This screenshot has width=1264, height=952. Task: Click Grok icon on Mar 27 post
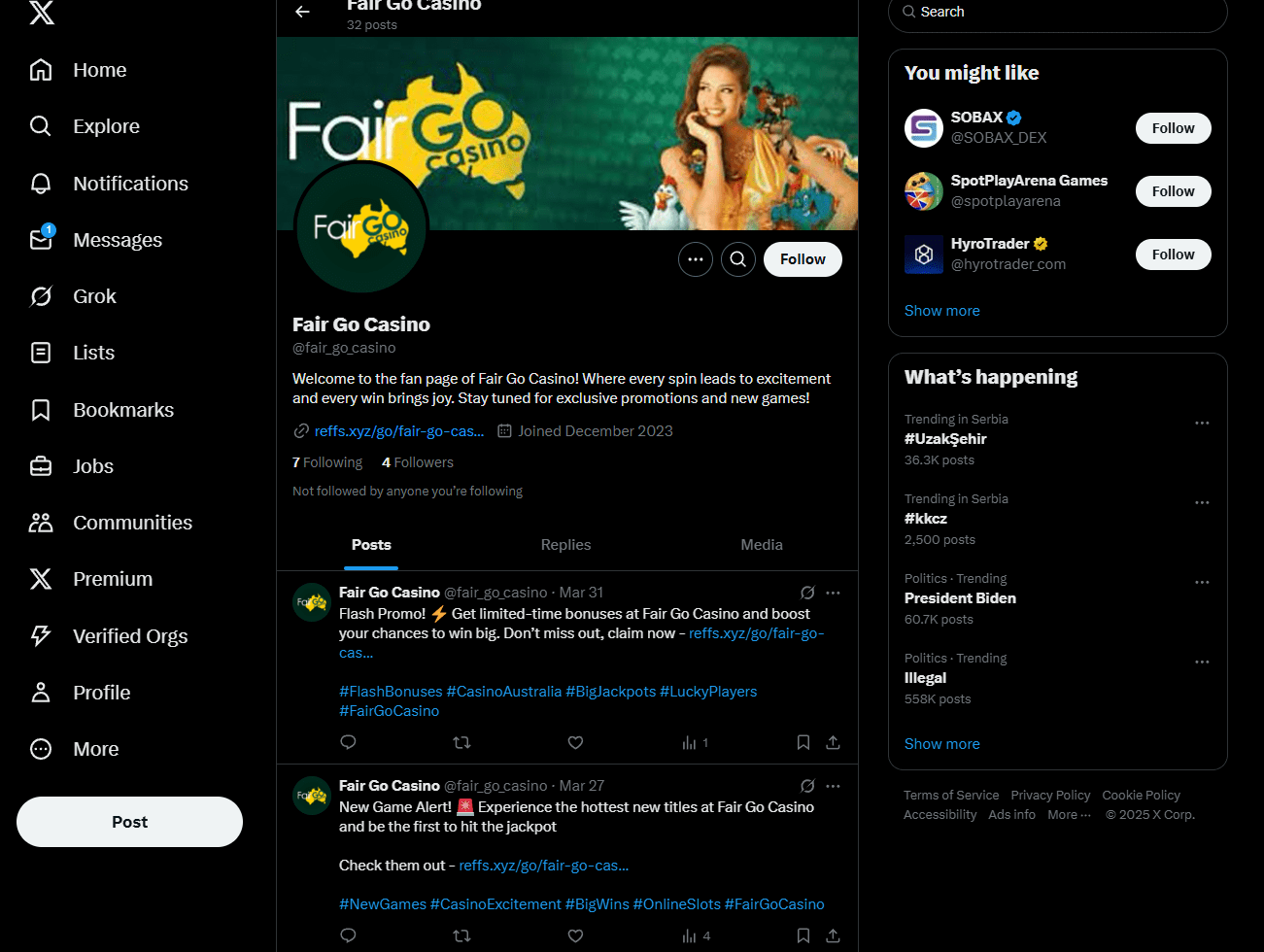807,786
